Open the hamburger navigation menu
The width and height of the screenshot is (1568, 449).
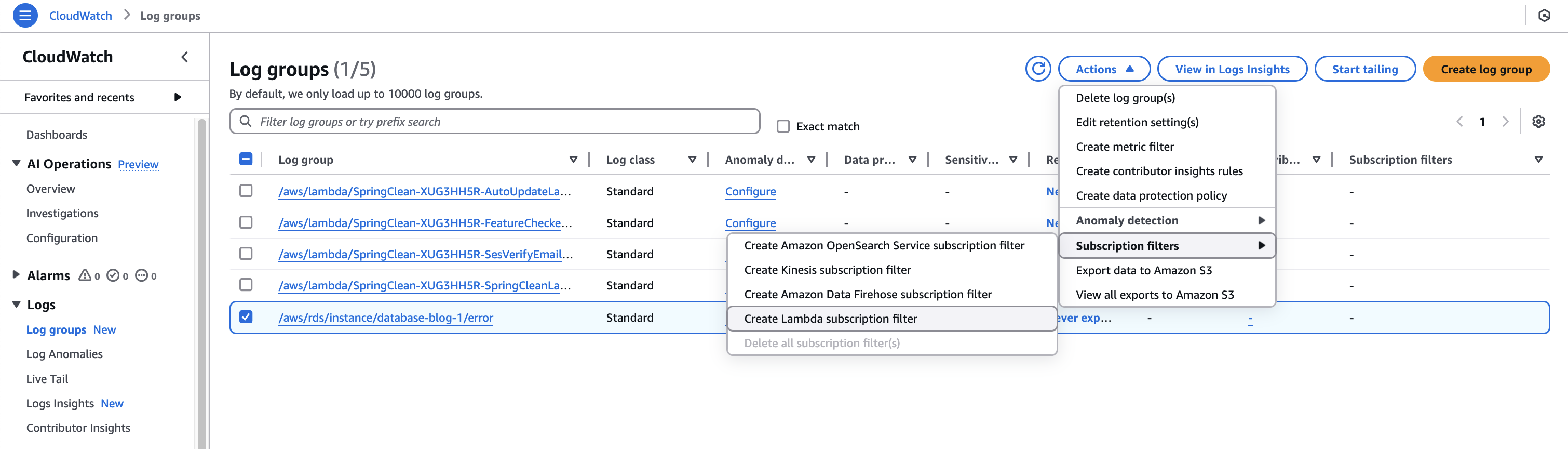click(x=25, y=15)
